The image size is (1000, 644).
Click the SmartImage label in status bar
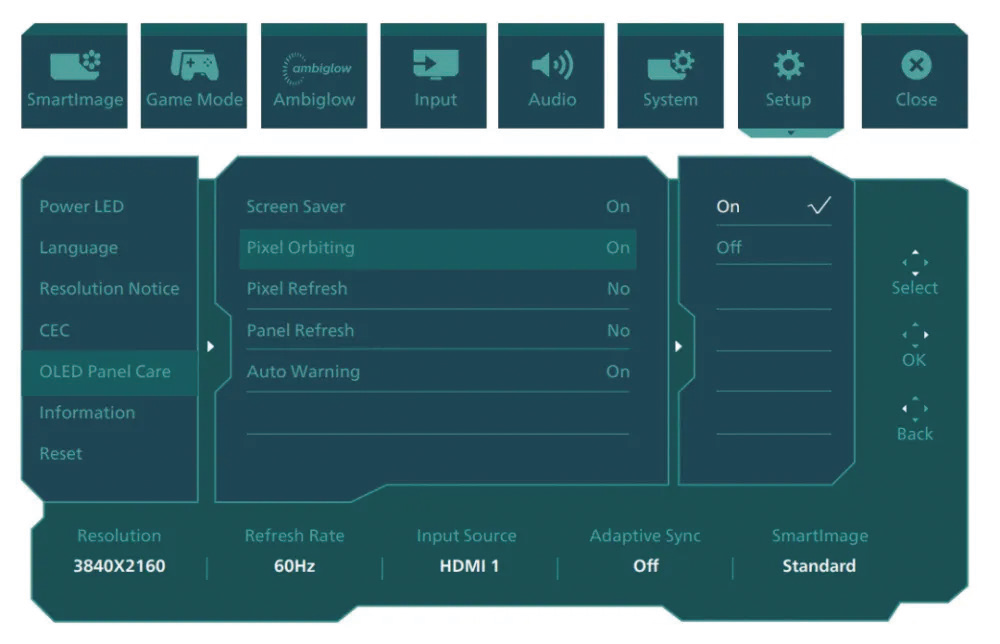click(820, 536)
